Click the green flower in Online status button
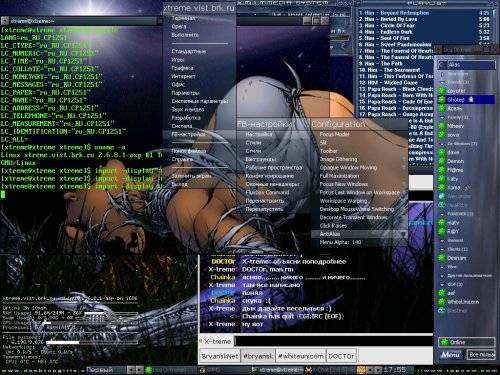 point(444,342)
